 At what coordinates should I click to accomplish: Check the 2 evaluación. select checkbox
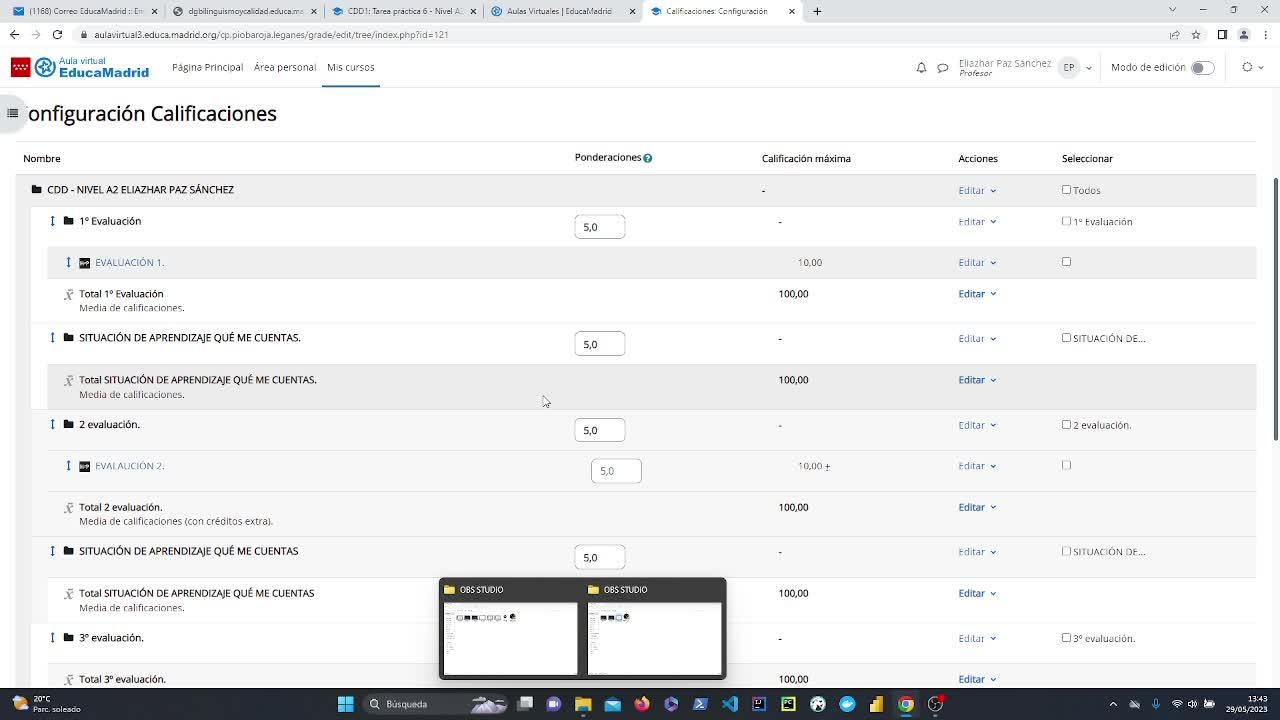[1066, 424]
